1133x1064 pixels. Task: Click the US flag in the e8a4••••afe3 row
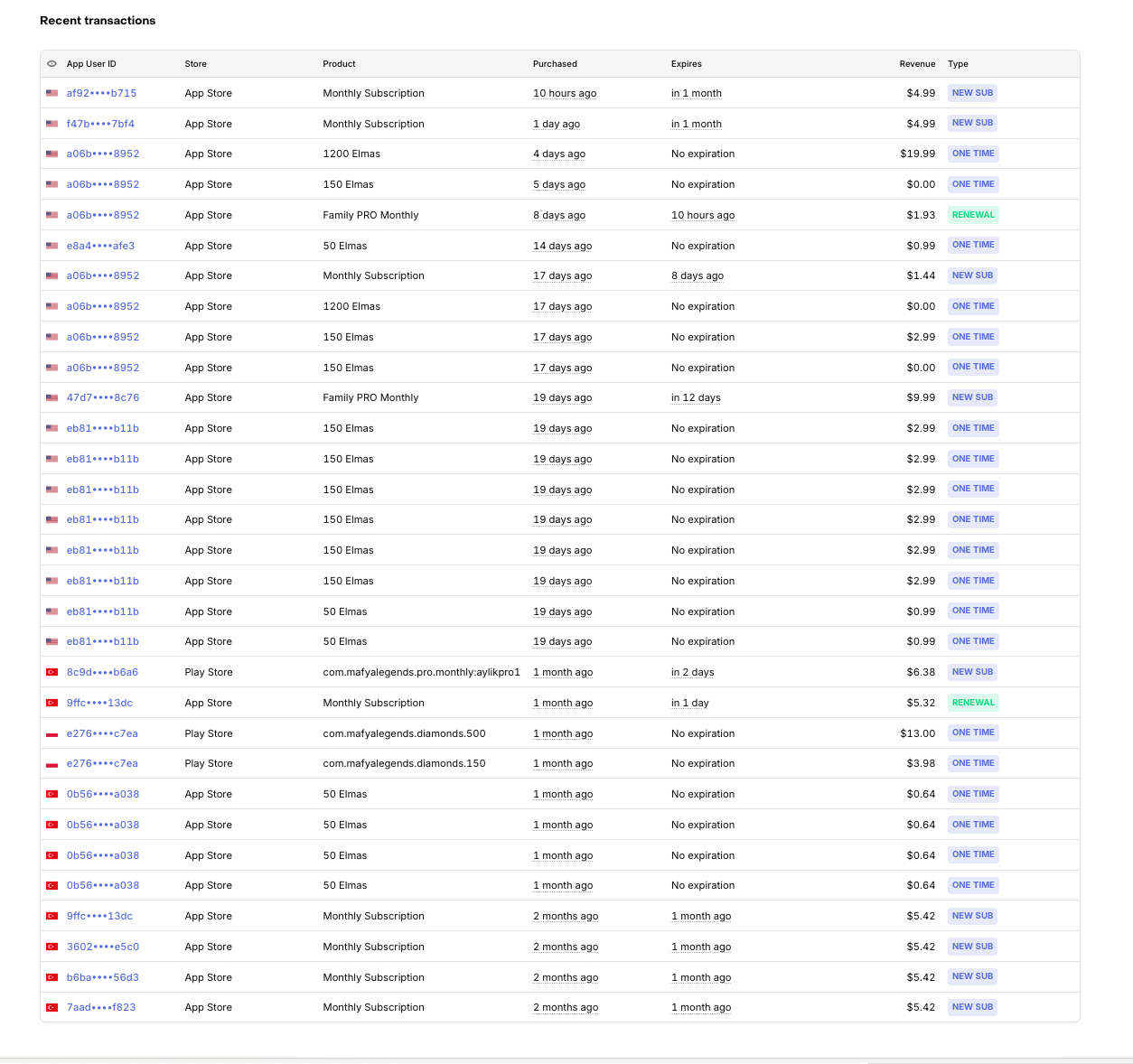[51, 246]
